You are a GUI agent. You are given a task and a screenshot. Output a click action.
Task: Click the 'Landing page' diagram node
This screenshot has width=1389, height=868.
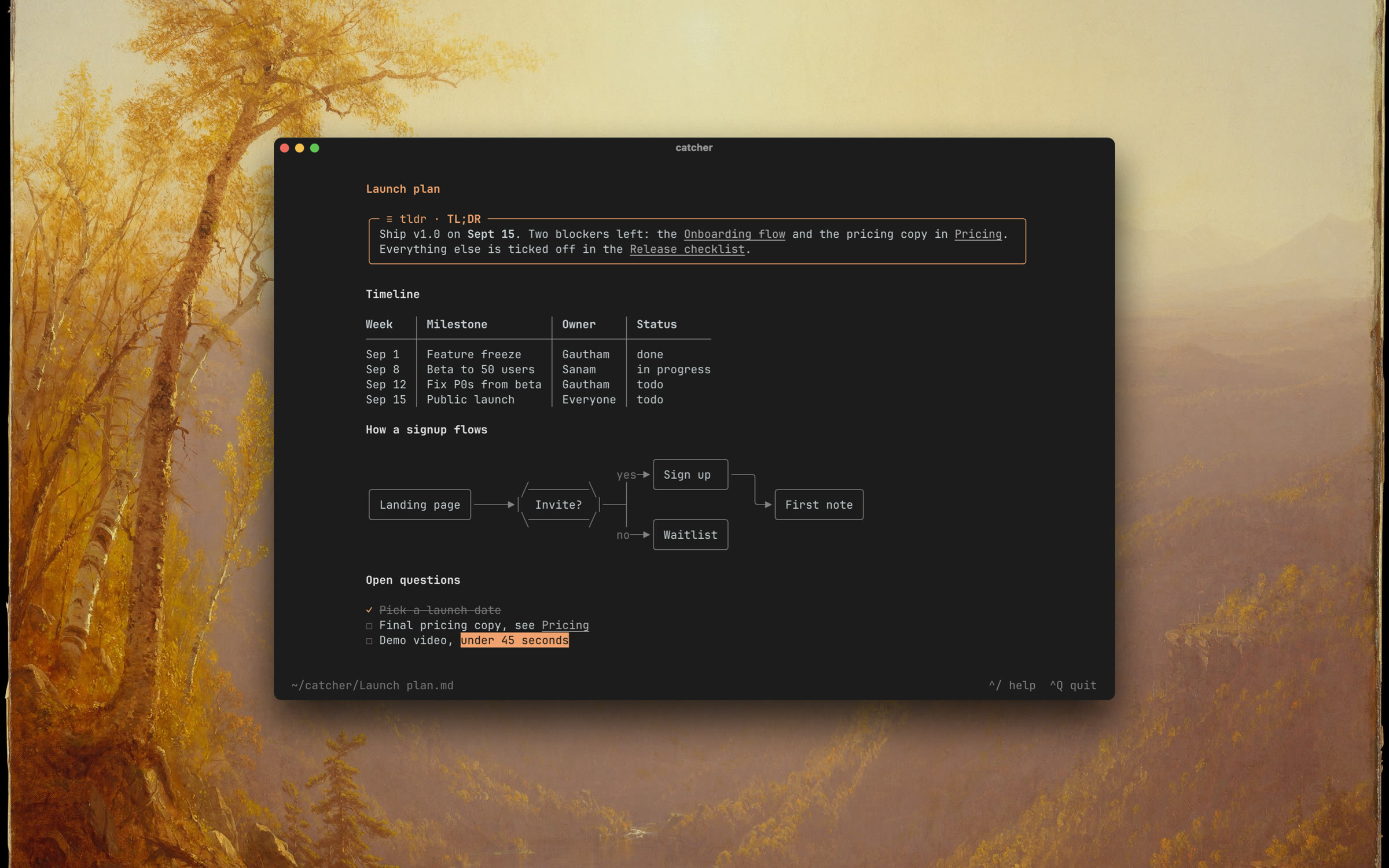point(420,505)
